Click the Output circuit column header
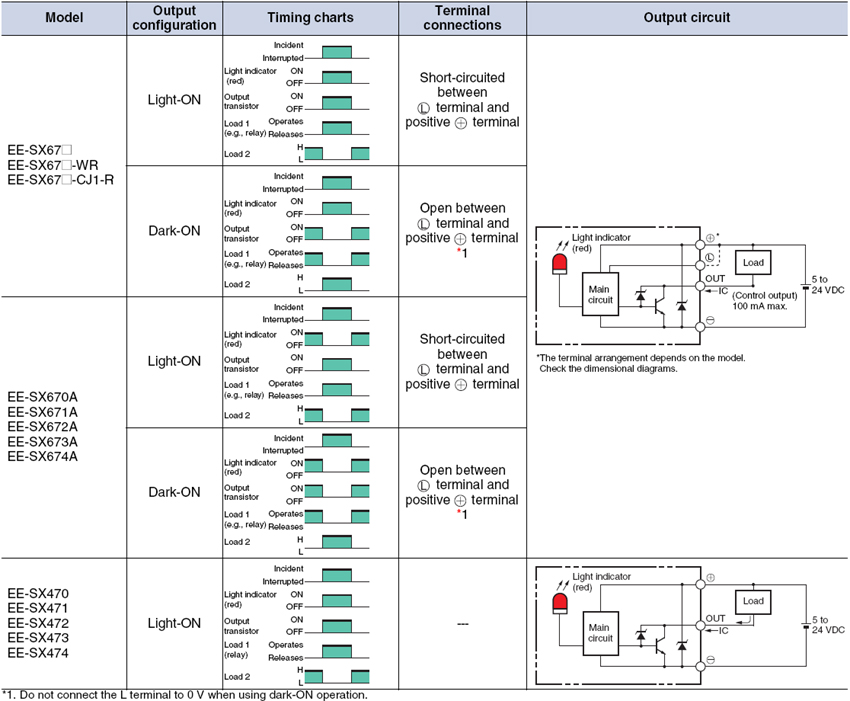Screen dimensions: 850x701 point(686,18)
